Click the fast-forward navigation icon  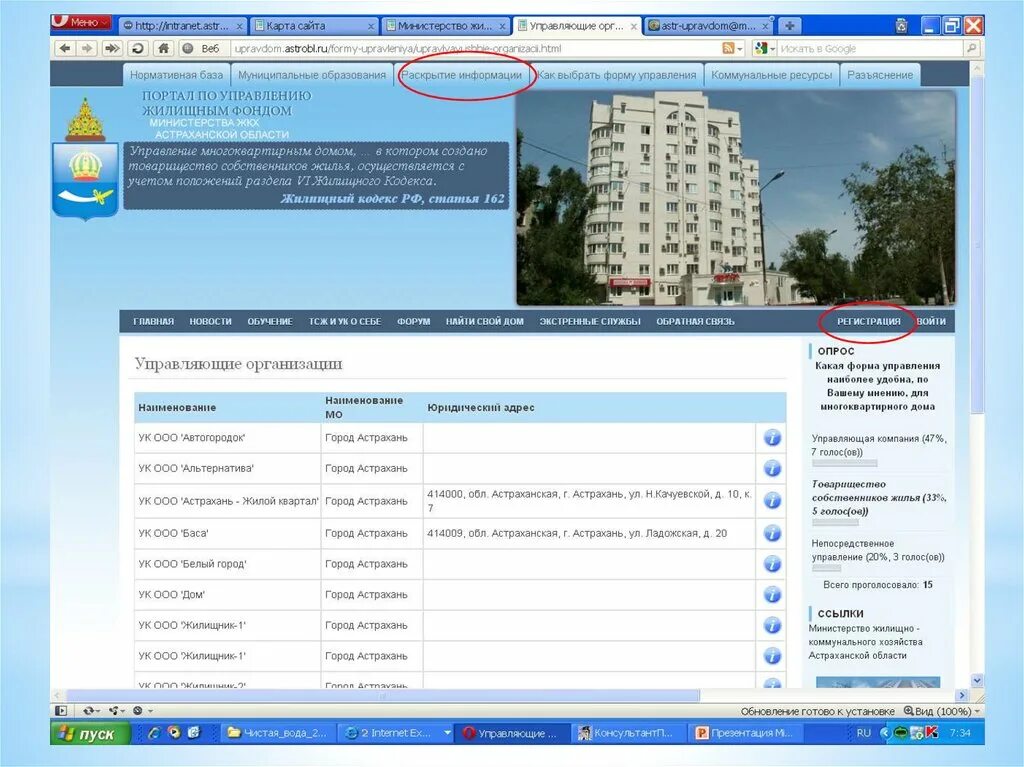tap(112, 48)
